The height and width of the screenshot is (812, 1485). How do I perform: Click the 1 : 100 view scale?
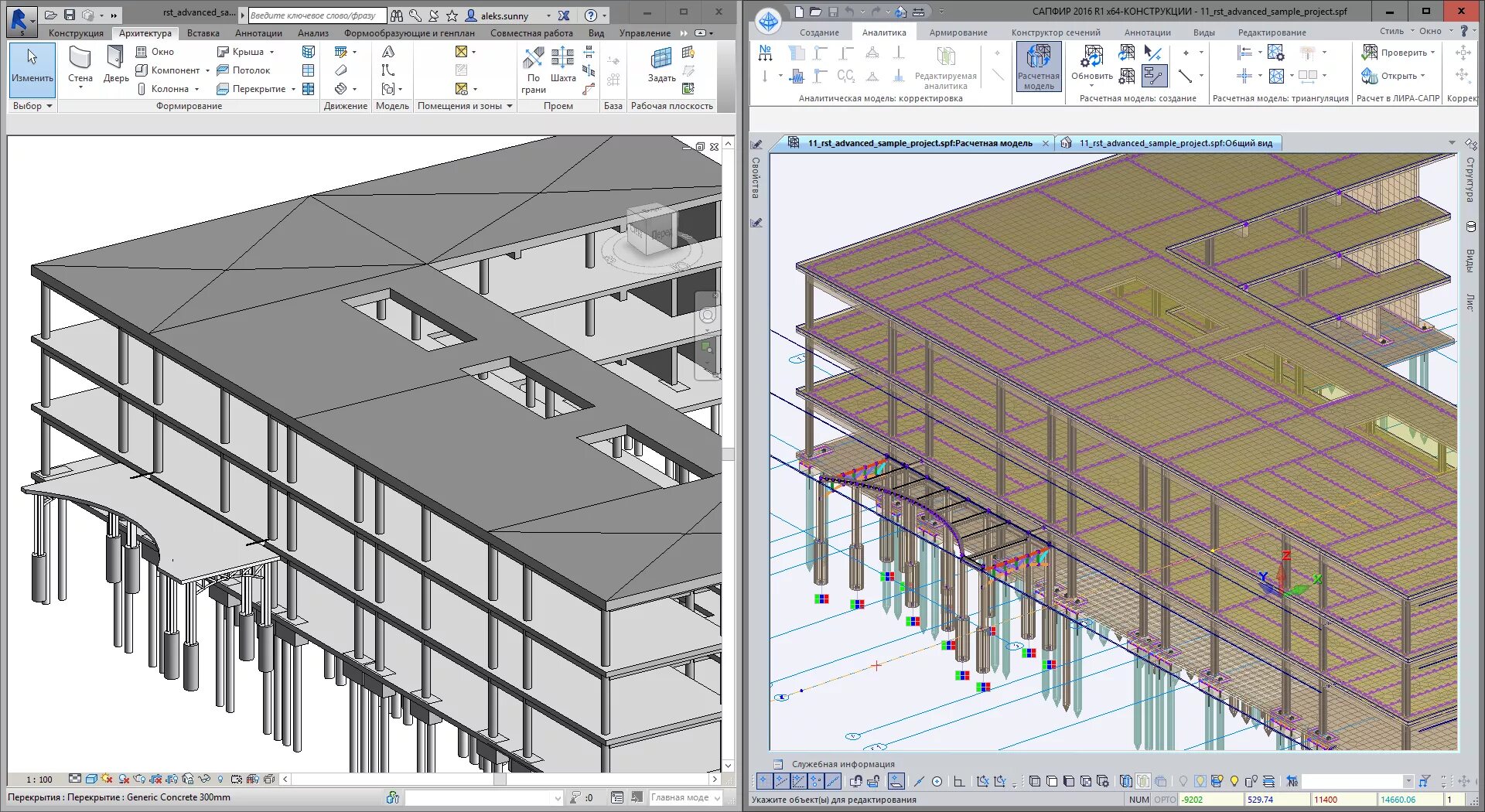tap(39, 780)
